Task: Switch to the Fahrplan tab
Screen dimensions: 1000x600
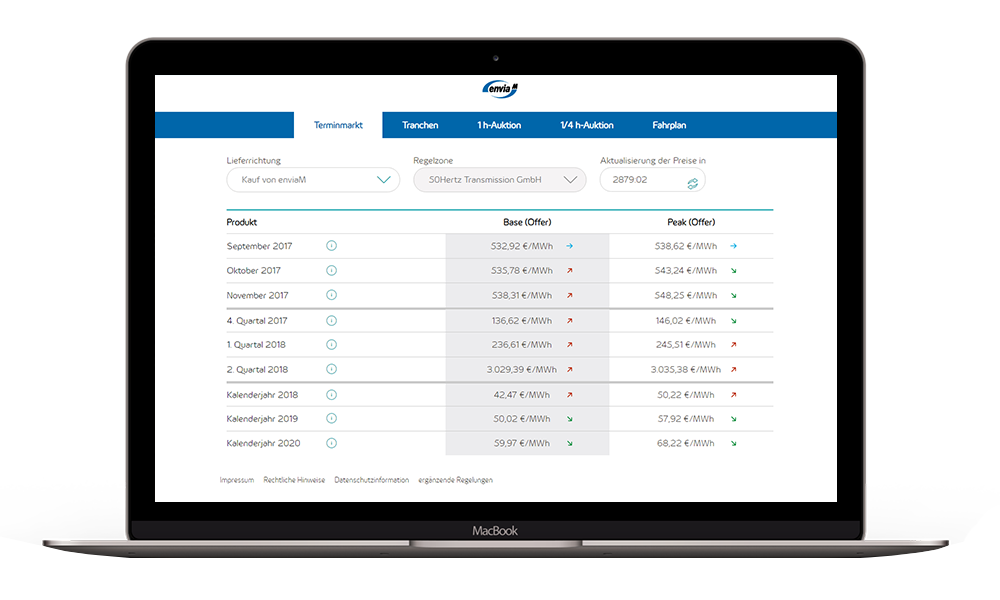Action: click(669, 125)
